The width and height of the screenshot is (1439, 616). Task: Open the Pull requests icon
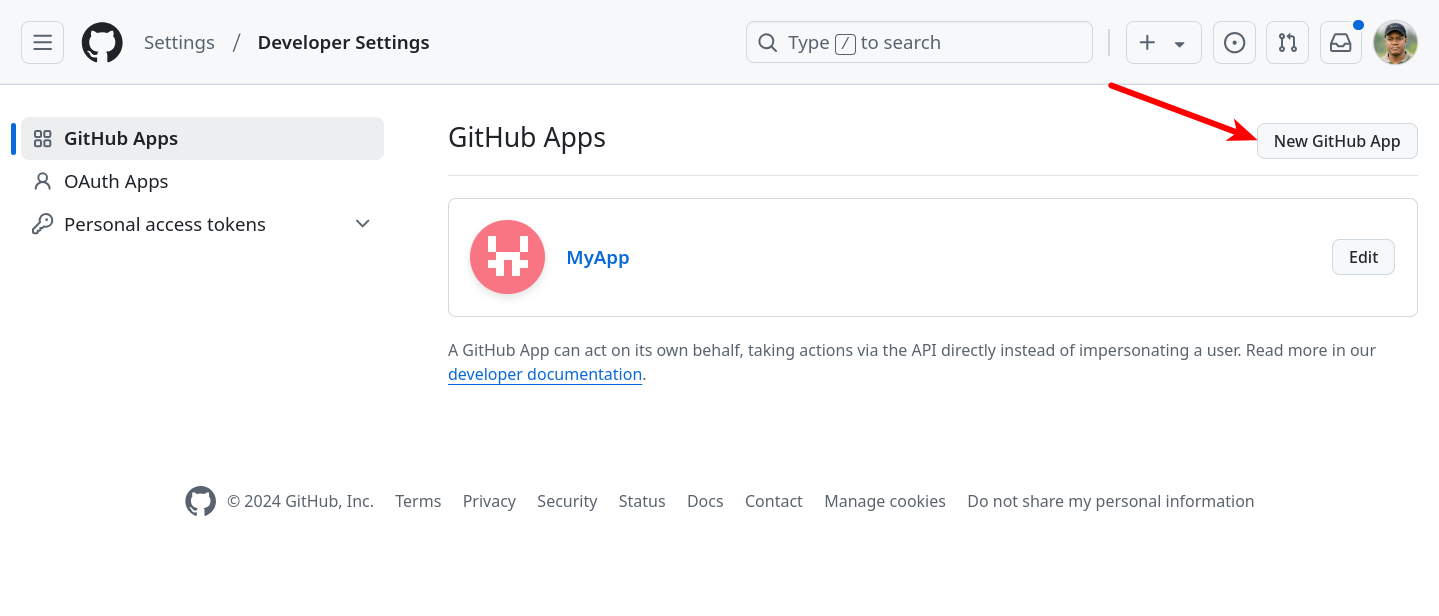(x=1287, y=43)
